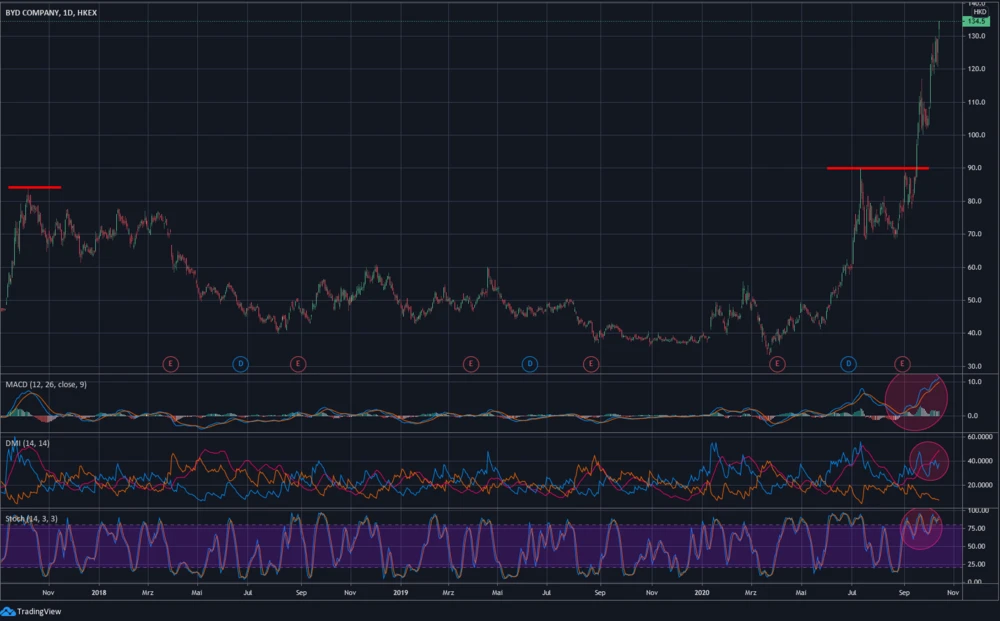This screenshot has width=1000, height=621.
Task: Open the dividend D marker from mid-2018
Action: click(x=241, y=364)
